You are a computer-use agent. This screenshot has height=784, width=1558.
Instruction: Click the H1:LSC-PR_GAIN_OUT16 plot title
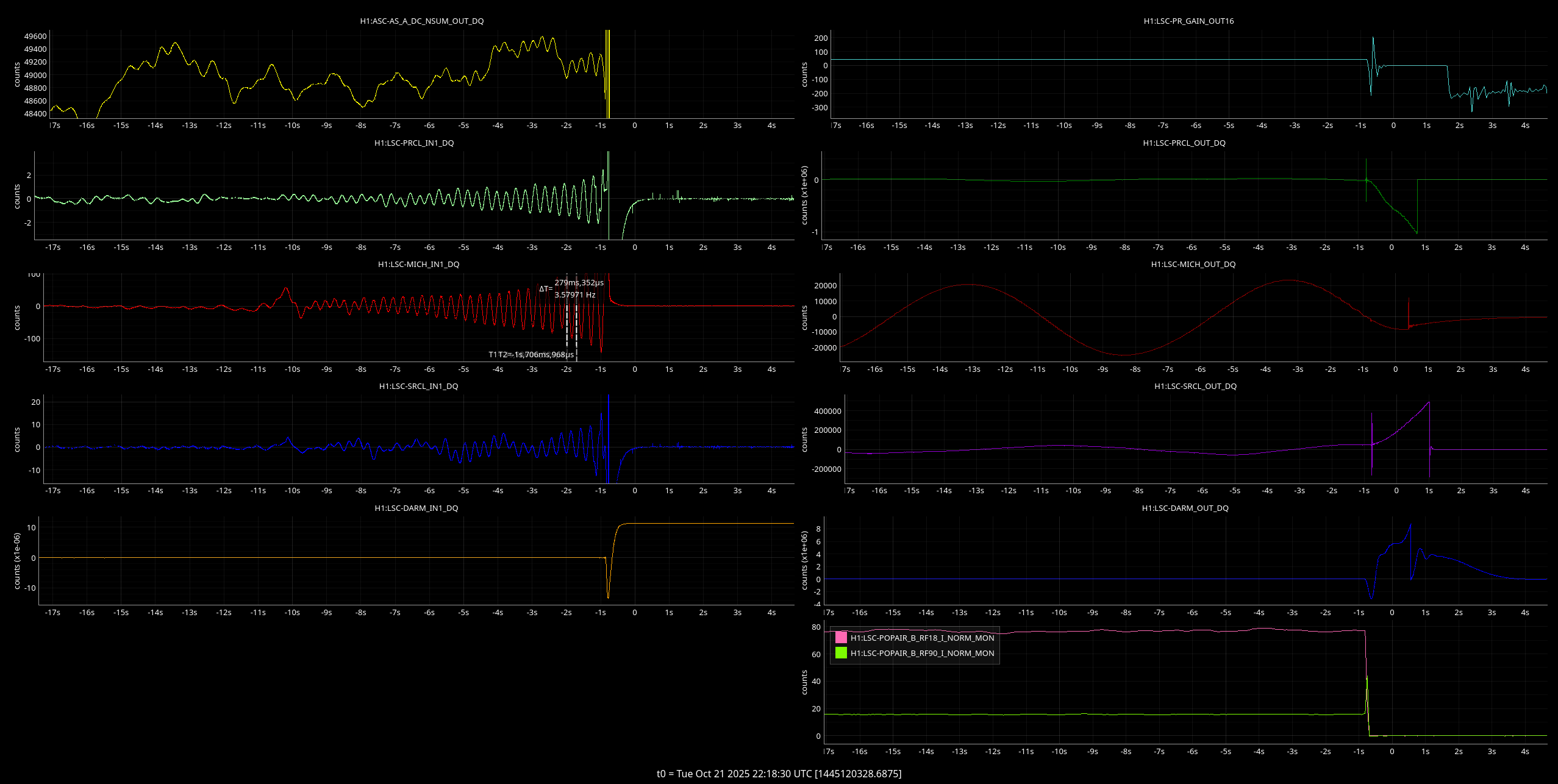[1188, 21]
